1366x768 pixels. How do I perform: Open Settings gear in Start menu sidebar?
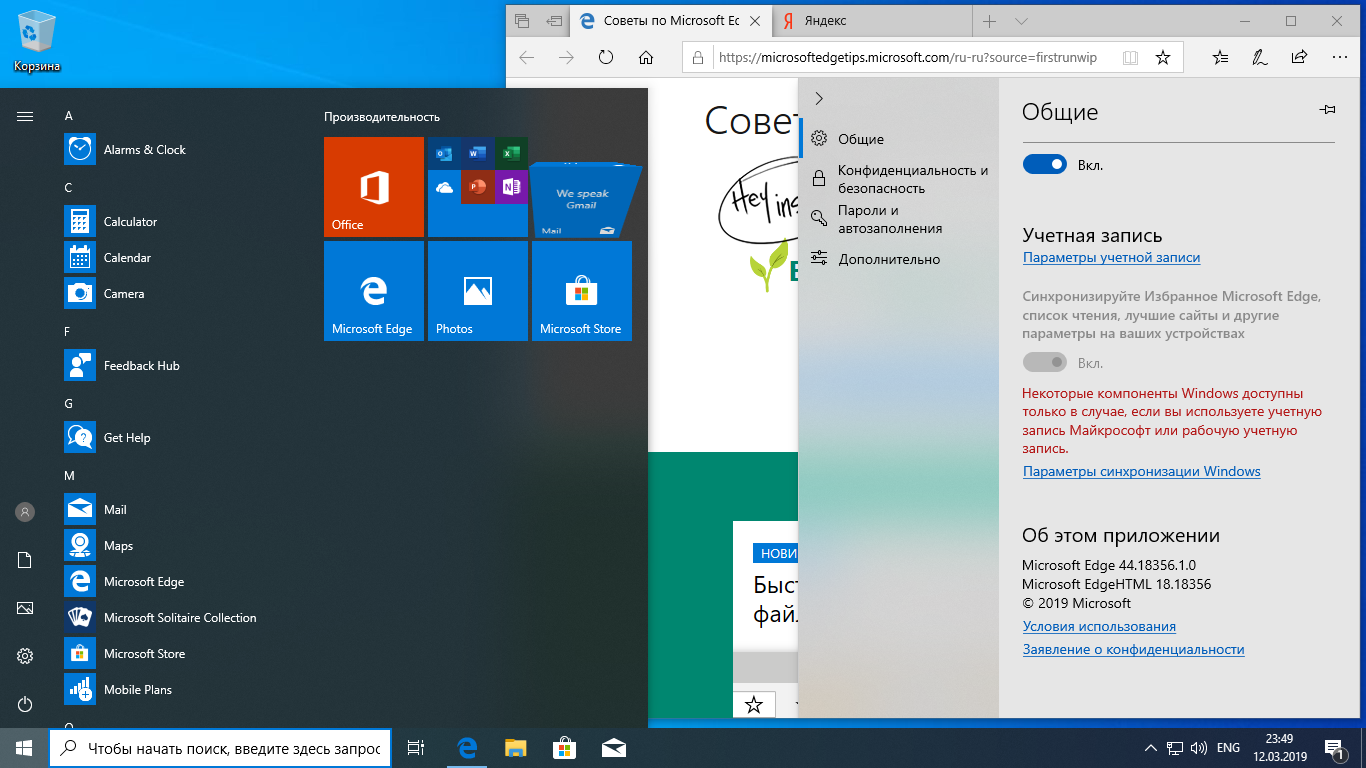[x=25, y=656]
